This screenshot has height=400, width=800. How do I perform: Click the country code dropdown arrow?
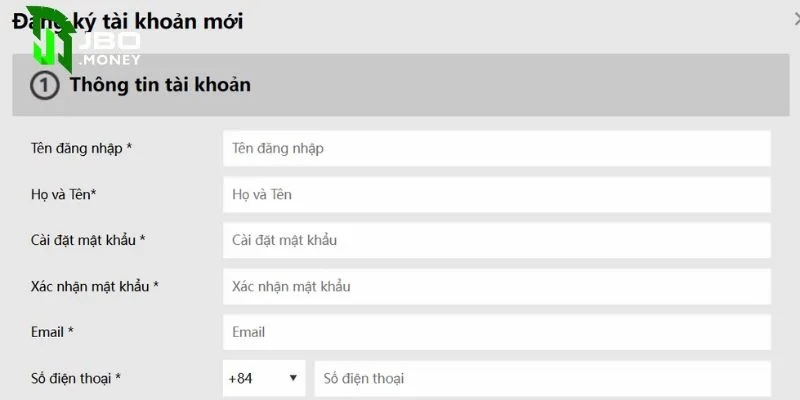click(293, 379)
